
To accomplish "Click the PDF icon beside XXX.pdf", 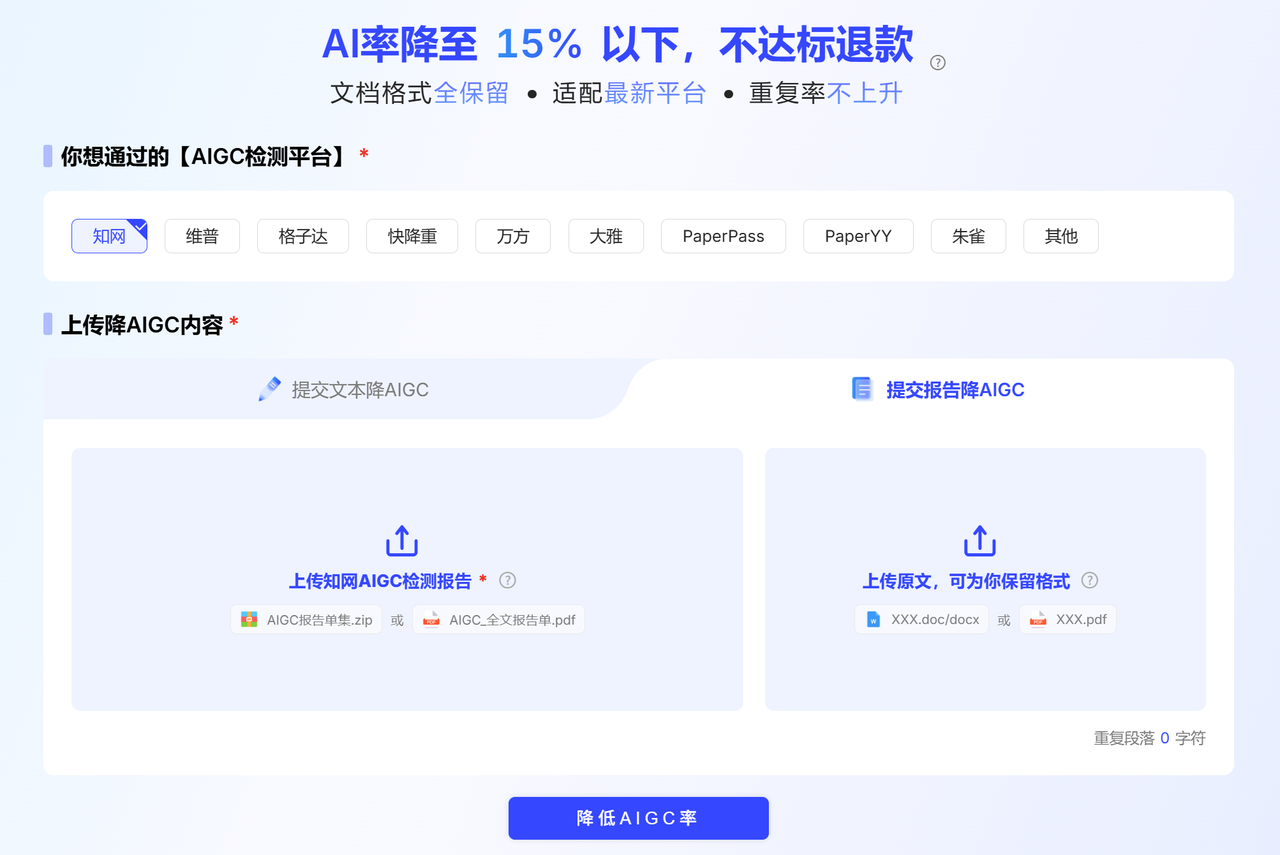I will click(x=1038, y=619).
